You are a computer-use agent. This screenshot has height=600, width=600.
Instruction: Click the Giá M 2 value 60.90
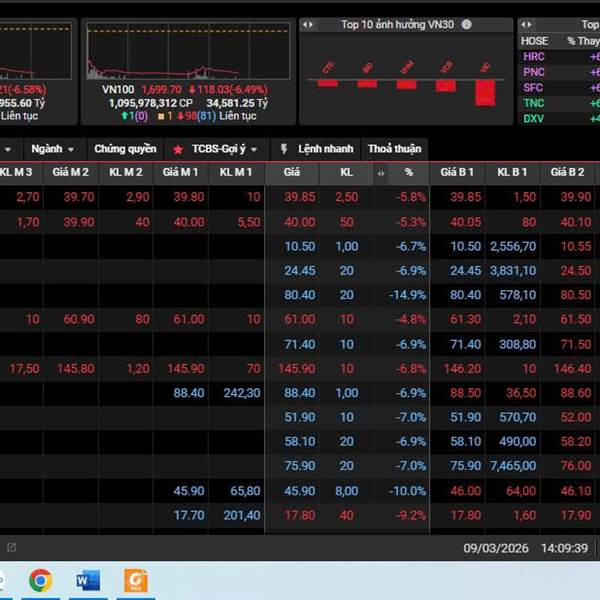tap(79, 320)
